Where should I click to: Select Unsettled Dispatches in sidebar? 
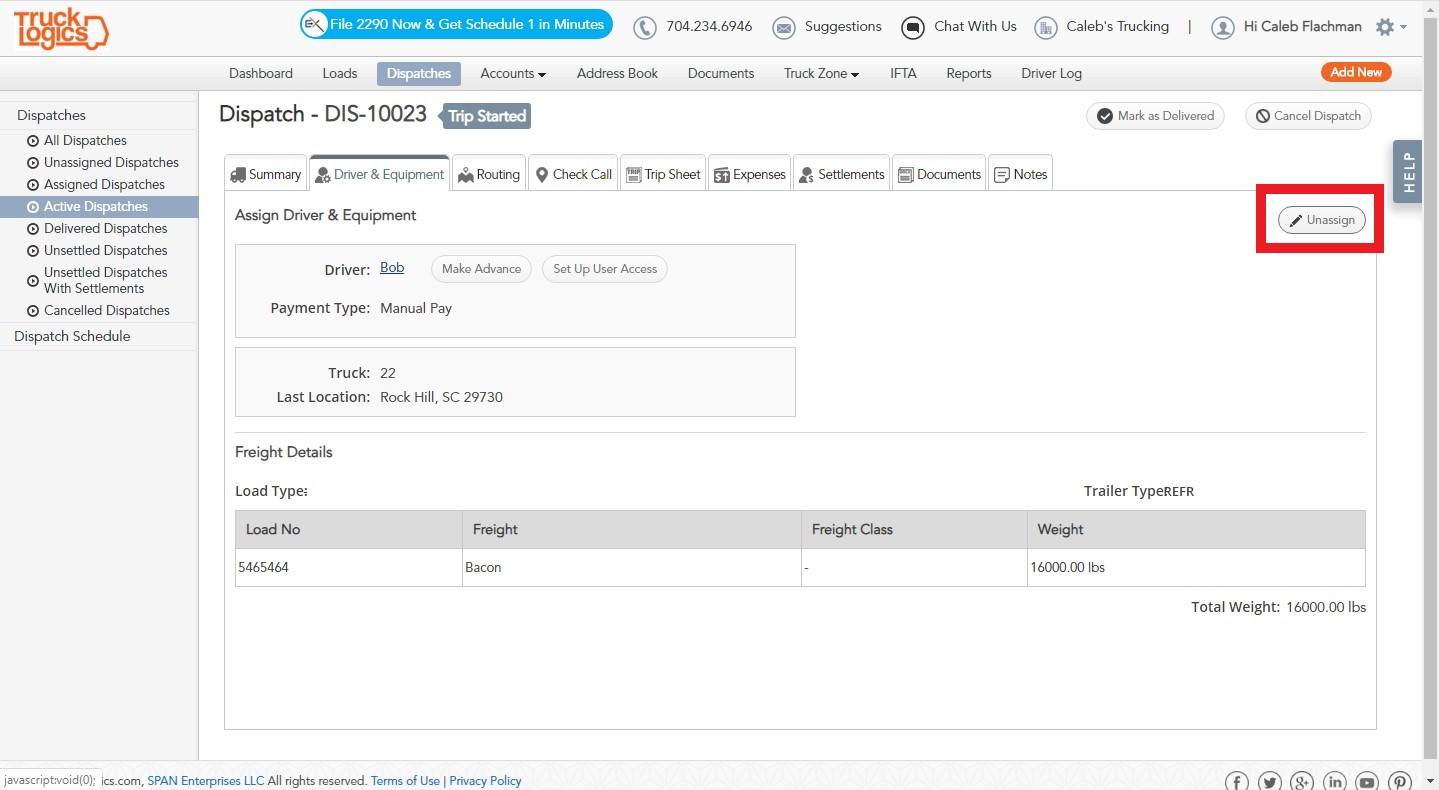point(105,250)
